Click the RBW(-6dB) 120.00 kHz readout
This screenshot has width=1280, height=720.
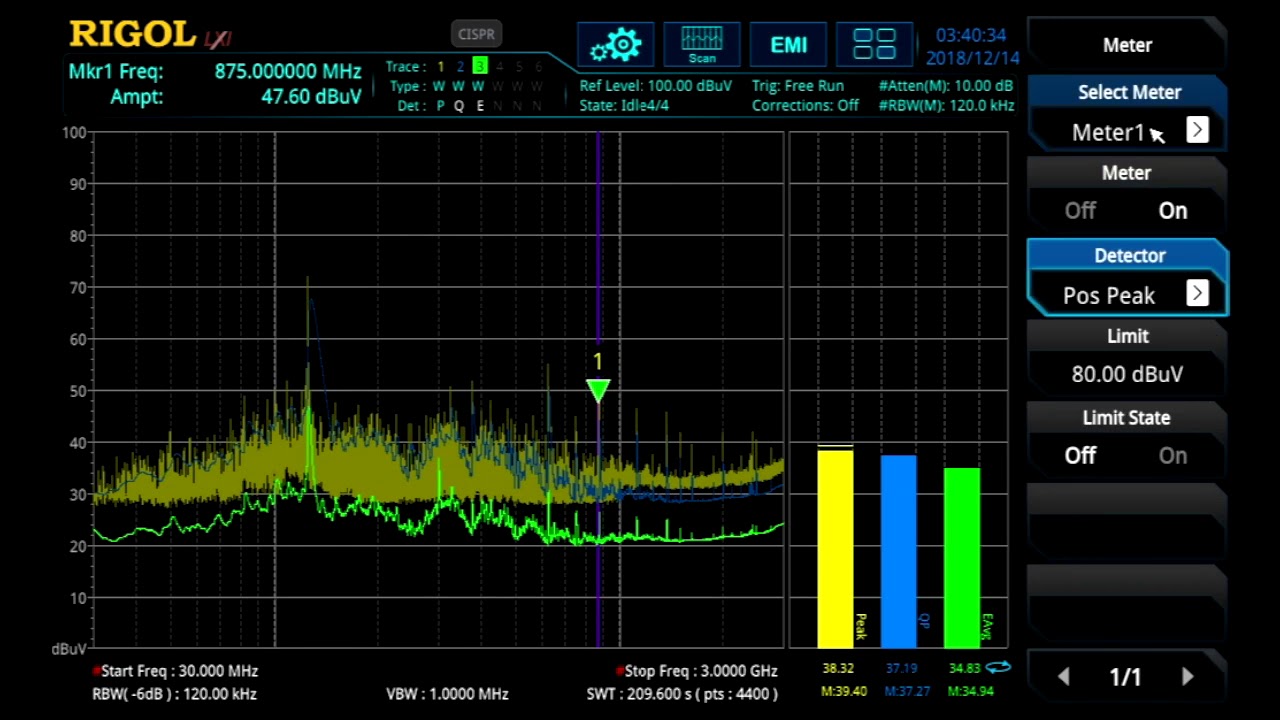(175, 694)
